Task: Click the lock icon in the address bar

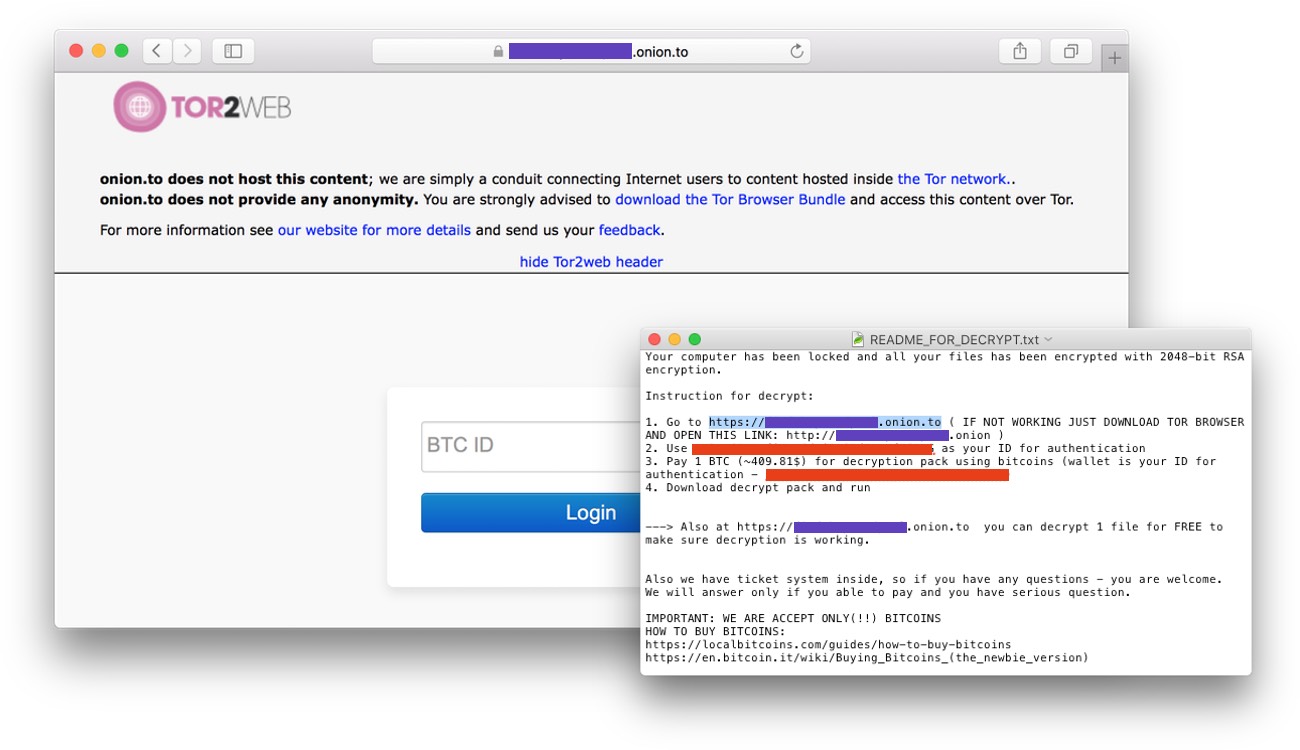Action: pyautogui.click(x=498, y=52)
